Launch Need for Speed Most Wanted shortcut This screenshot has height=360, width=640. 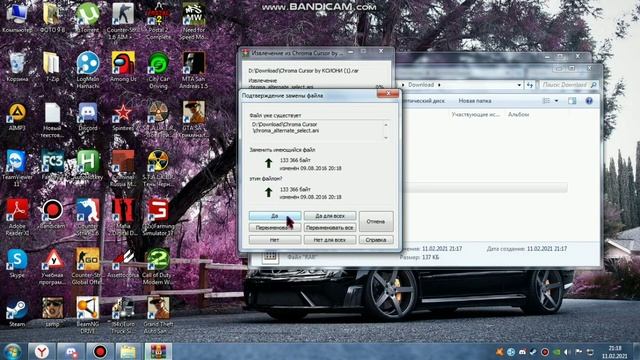coord(194,21)
